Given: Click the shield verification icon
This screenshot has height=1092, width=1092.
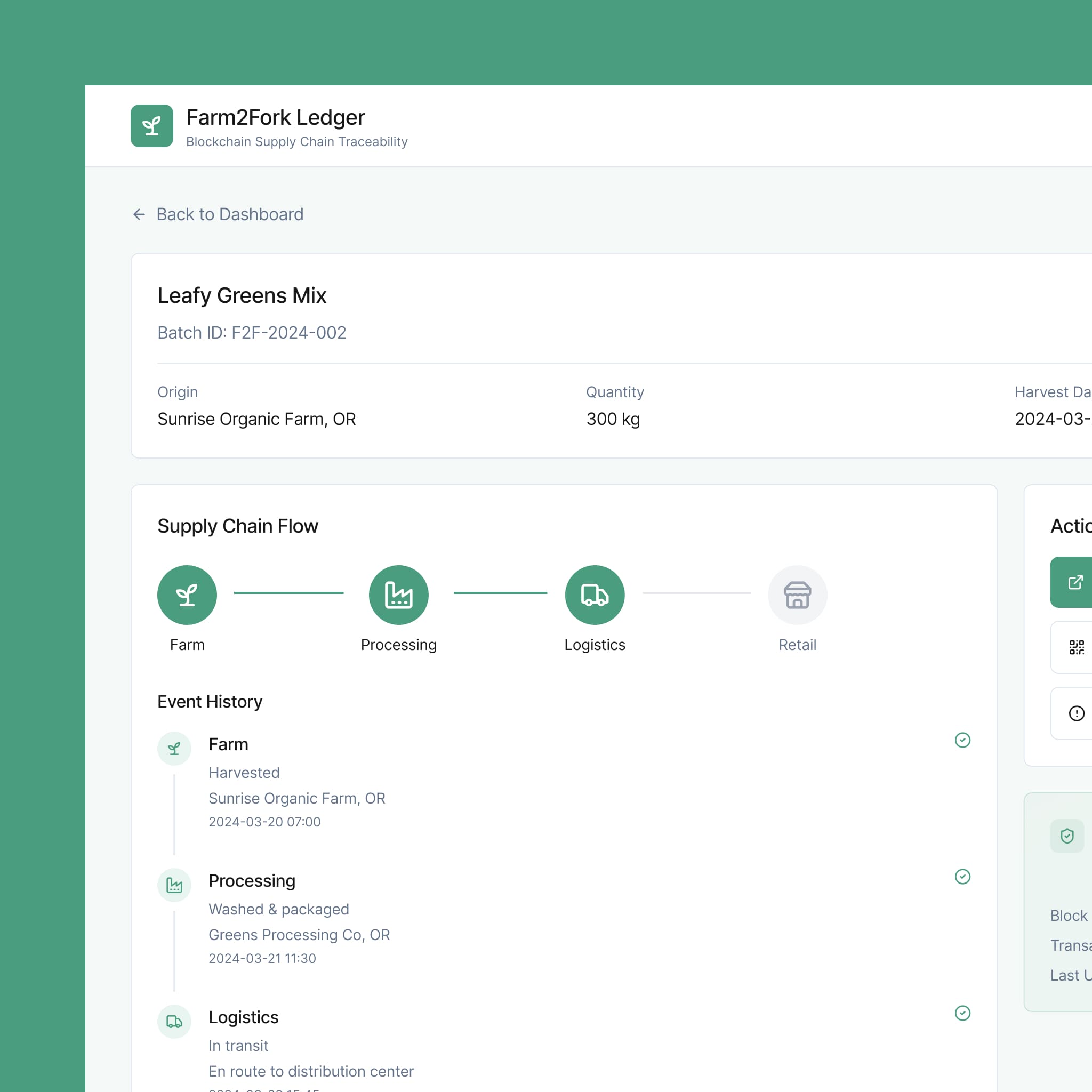Looking at the screenshot, I should pos(1066,836).
